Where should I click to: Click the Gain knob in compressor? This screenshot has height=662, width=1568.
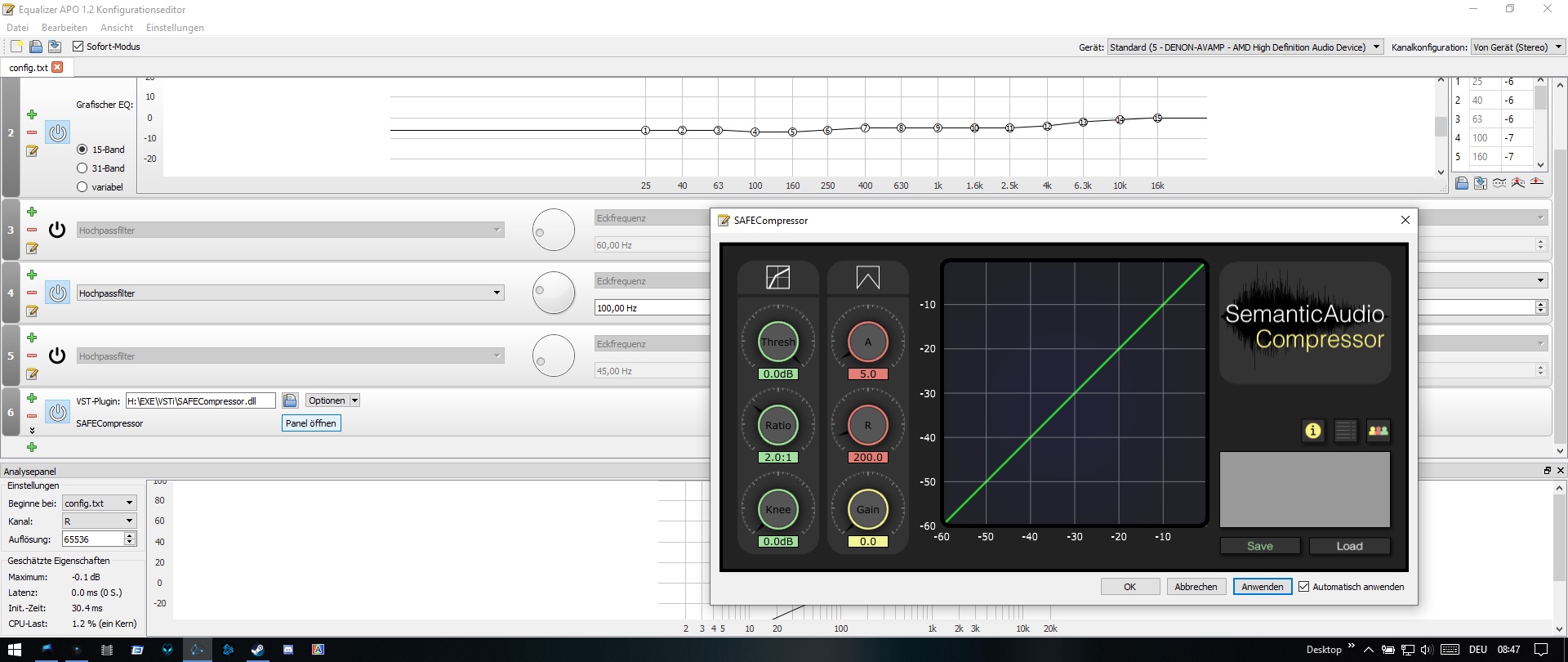click(868, 509)
